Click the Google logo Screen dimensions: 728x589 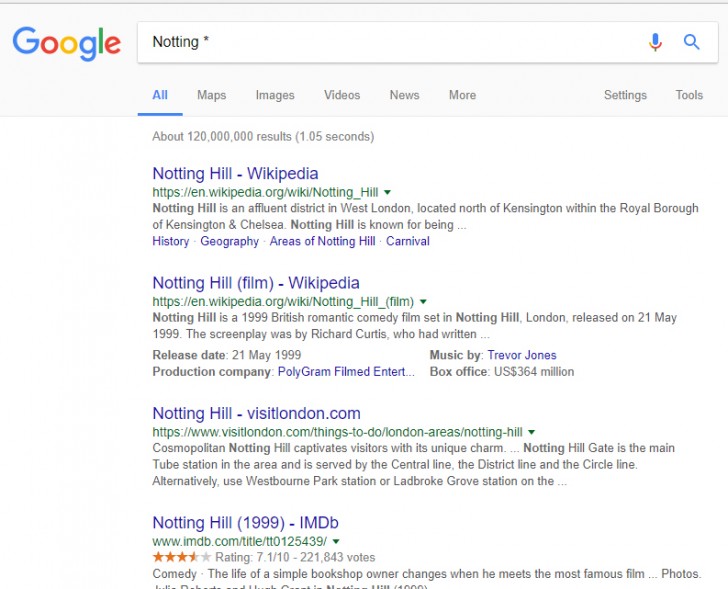click(x=66, y=43)
